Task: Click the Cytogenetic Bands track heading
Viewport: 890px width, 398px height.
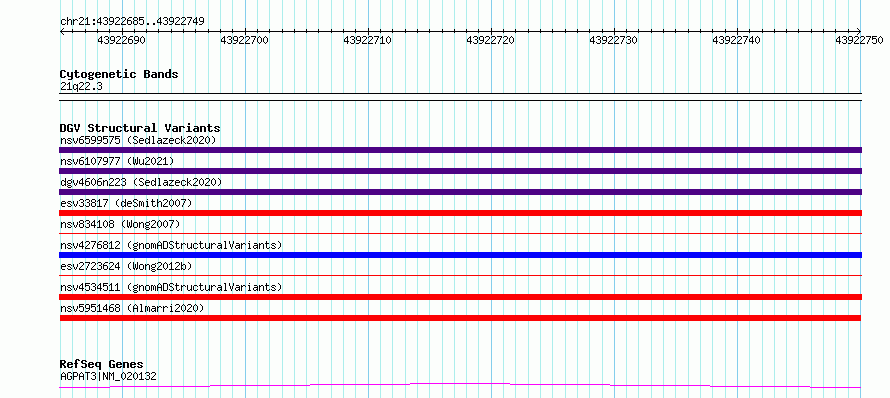Action: click(119, 74)
